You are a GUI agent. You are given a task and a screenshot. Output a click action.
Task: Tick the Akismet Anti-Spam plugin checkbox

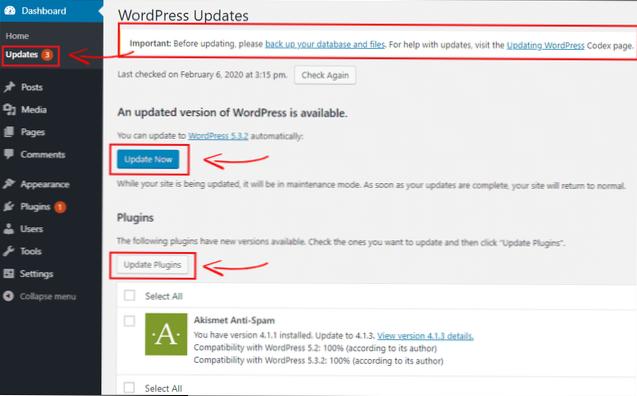tap(130, 321)
